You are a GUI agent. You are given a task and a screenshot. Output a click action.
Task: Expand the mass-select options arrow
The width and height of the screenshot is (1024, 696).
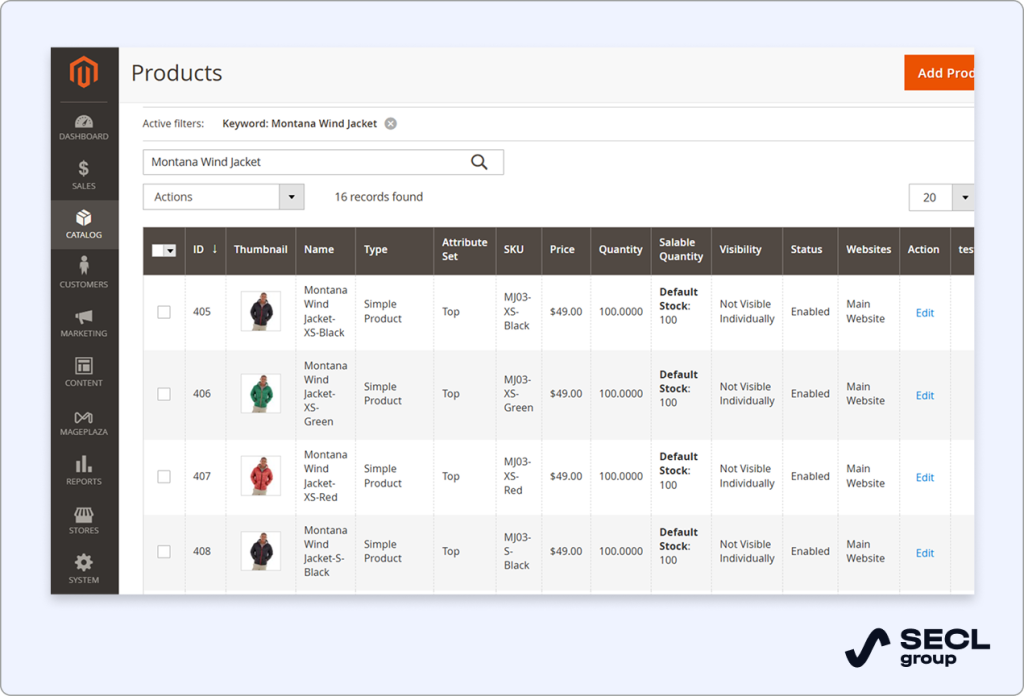pyautogui.click(x=172, y=250)
